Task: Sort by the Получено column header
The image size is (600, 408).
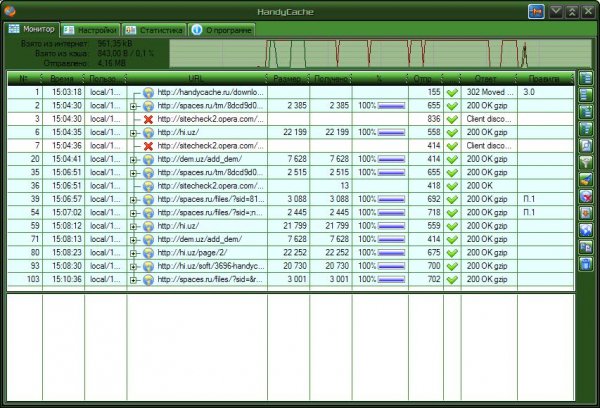Action: [330, 78]
